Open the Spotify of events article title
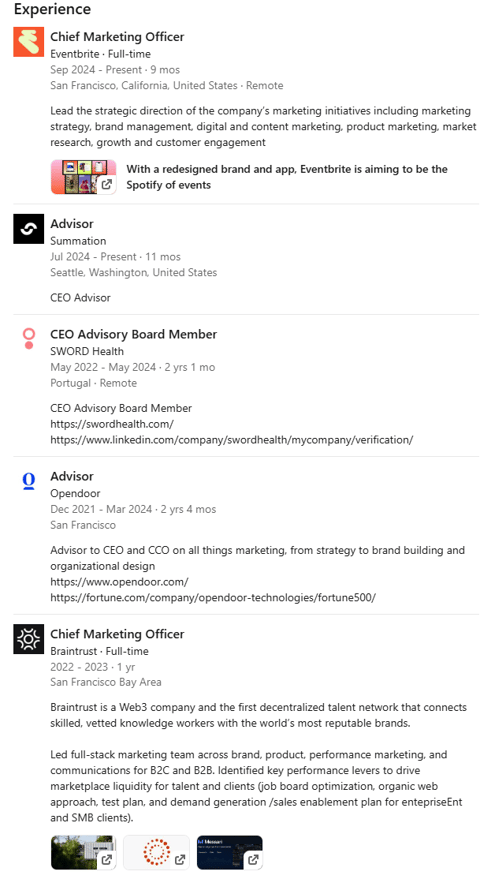This screenshot has height=879, width=480. (x=287, y=177)
